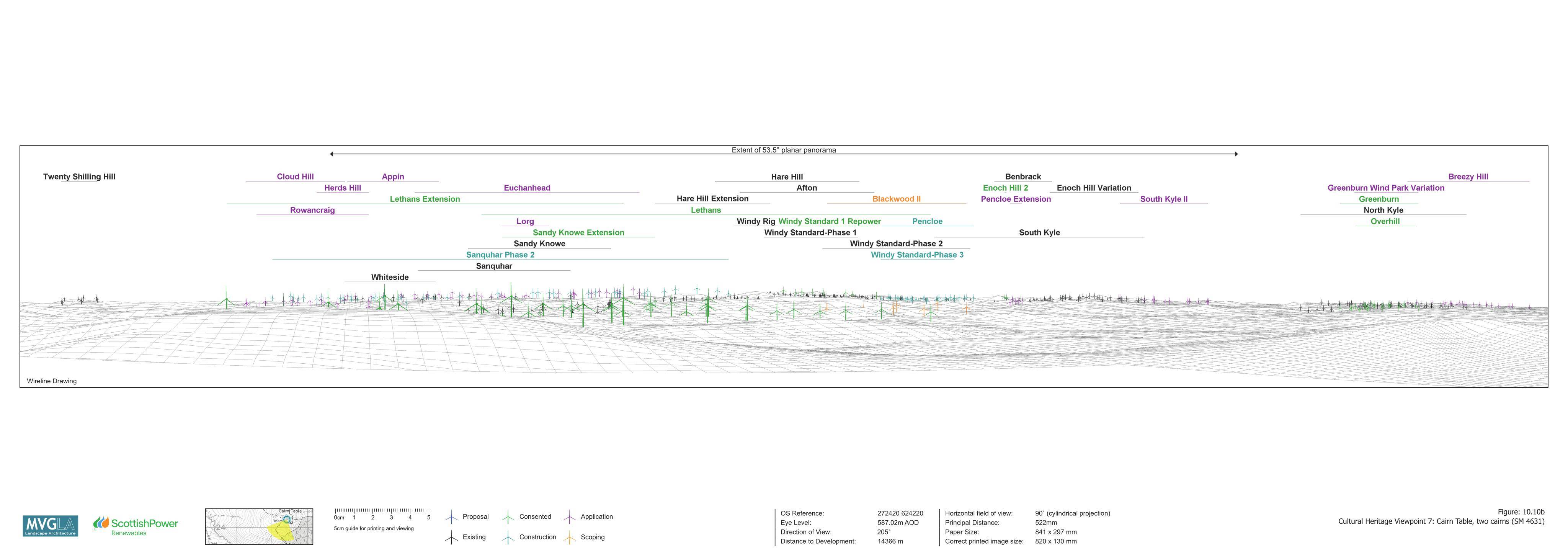Select the Twenty Shilling Hill label

point(79,177)
